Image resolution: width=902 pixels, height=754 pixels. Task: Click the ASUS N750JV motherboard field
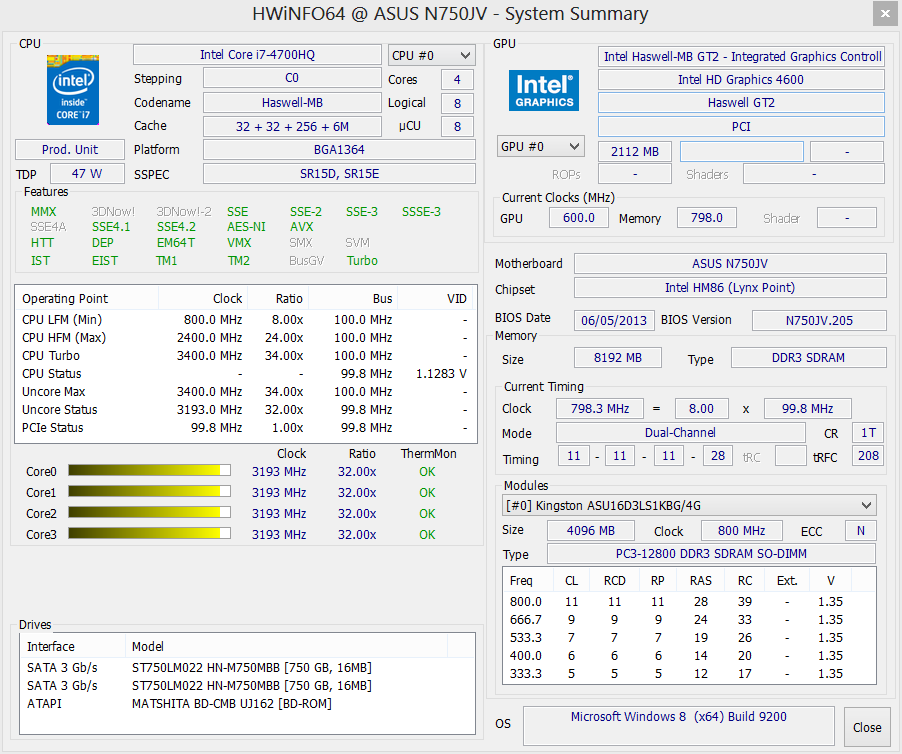click(x=730, y=263)
